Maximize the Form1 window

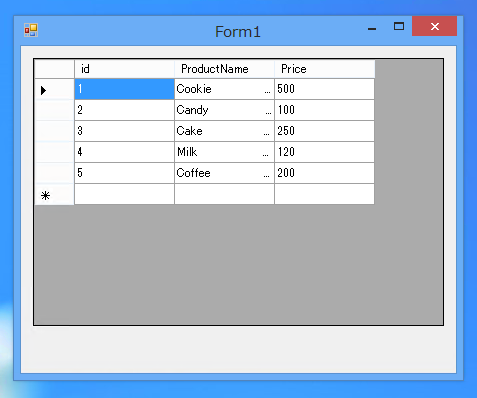pos(399,26)
